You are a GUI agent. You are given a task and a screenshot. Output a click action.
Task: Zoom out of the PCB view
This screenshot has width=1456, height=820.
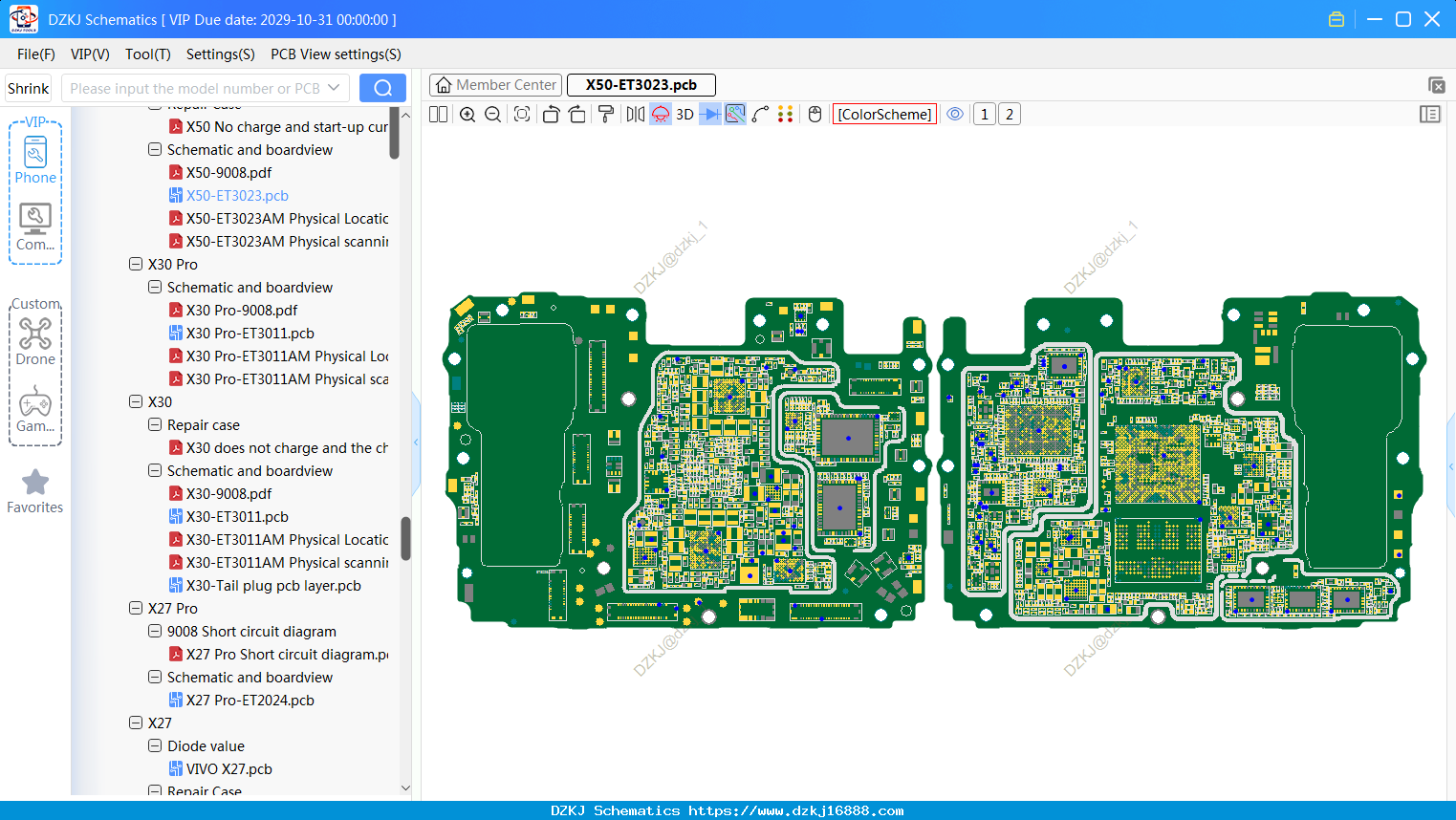tap(493, 115)
